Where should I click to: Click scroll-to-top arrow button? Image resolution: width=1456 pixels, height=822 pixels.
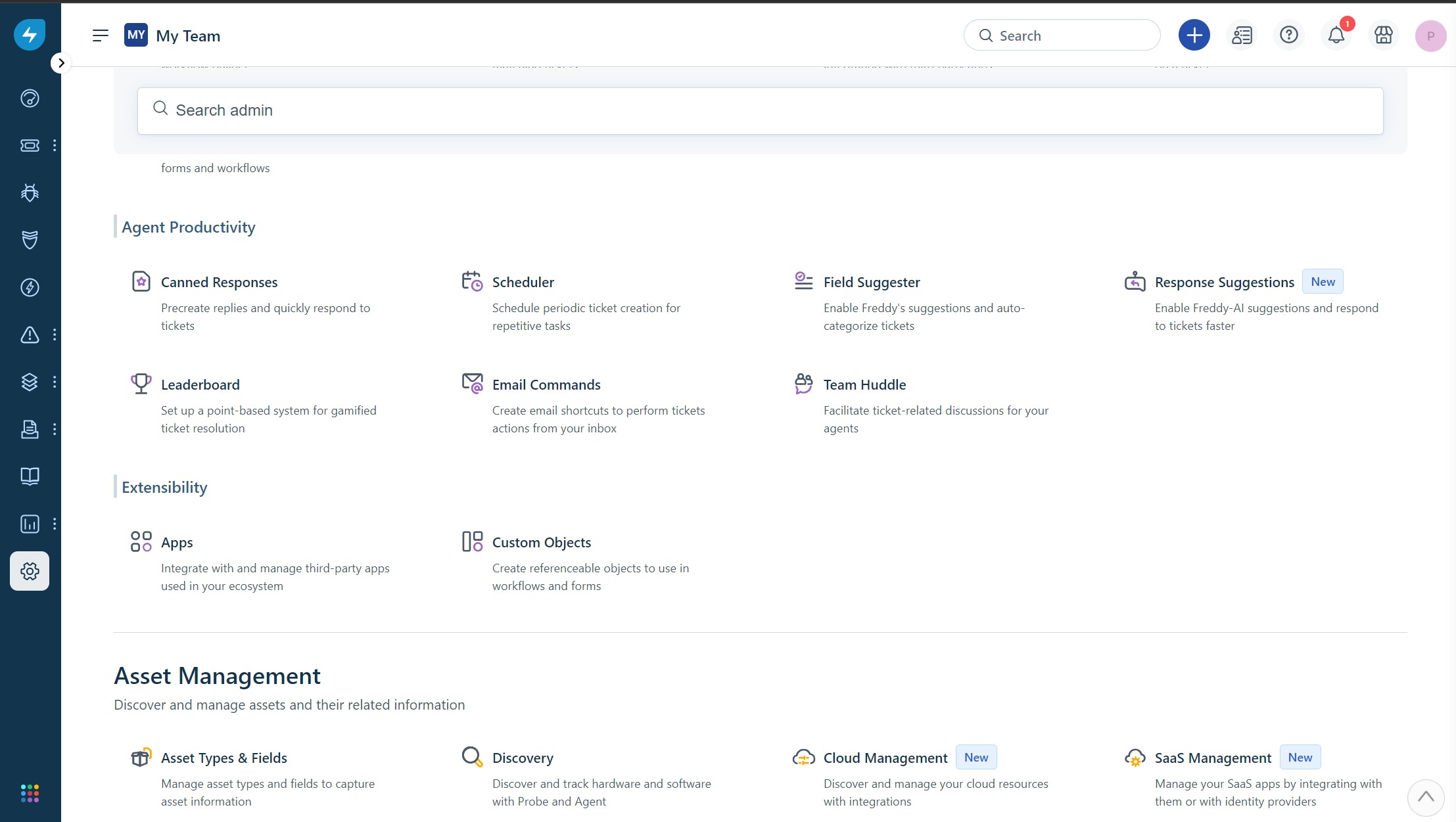click(1425, 796)
